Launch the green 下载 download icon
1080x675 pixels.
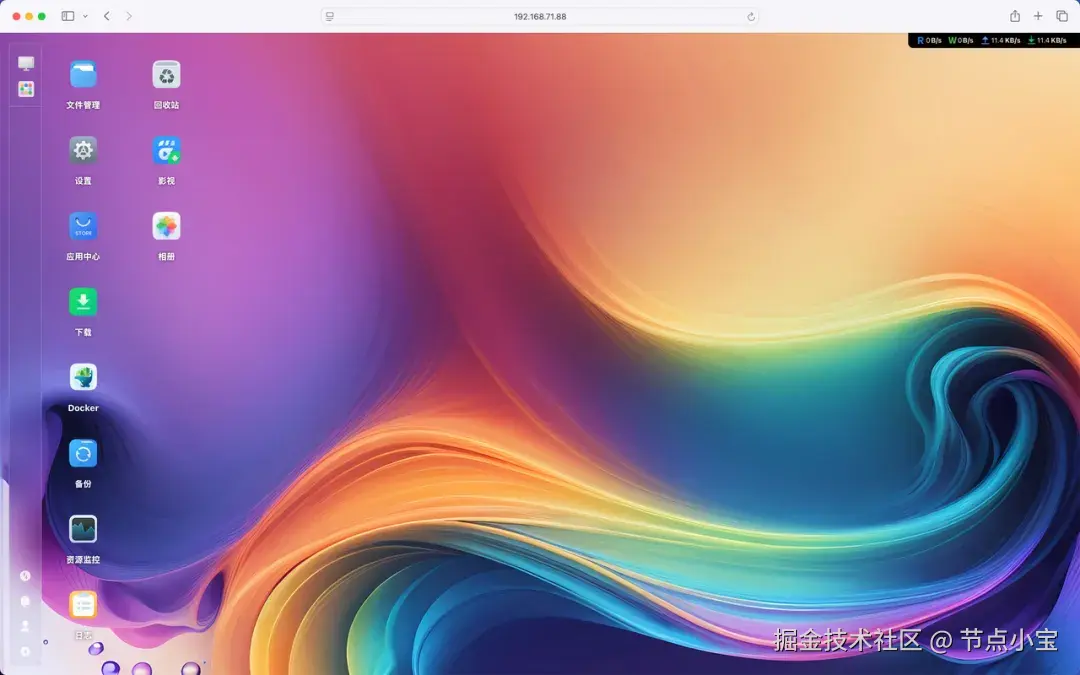[x=83, y=302]
